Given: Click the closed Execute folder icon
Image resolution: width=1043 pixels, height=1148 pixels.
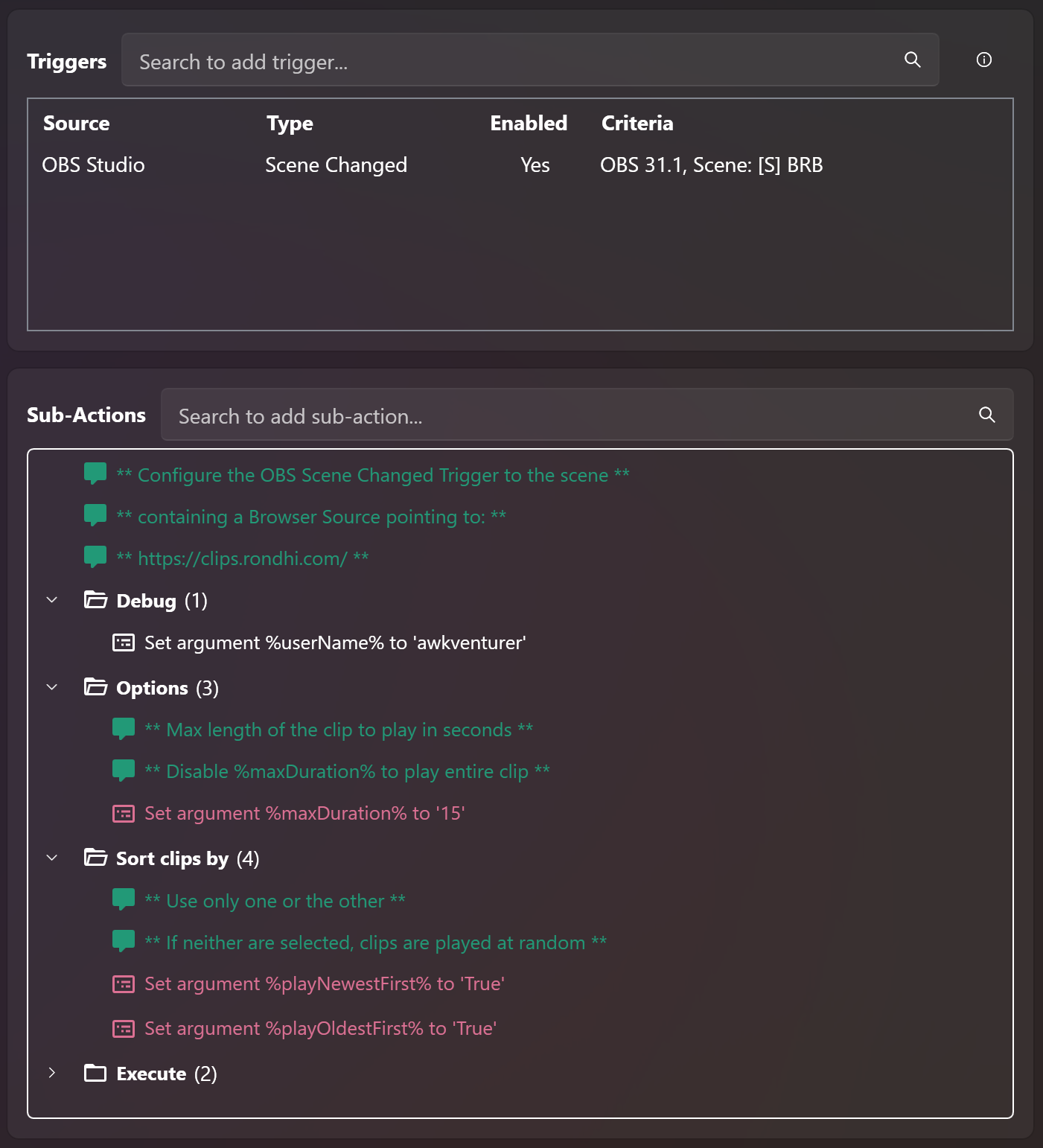Looking at the screenshot, I should point(95,1073).
